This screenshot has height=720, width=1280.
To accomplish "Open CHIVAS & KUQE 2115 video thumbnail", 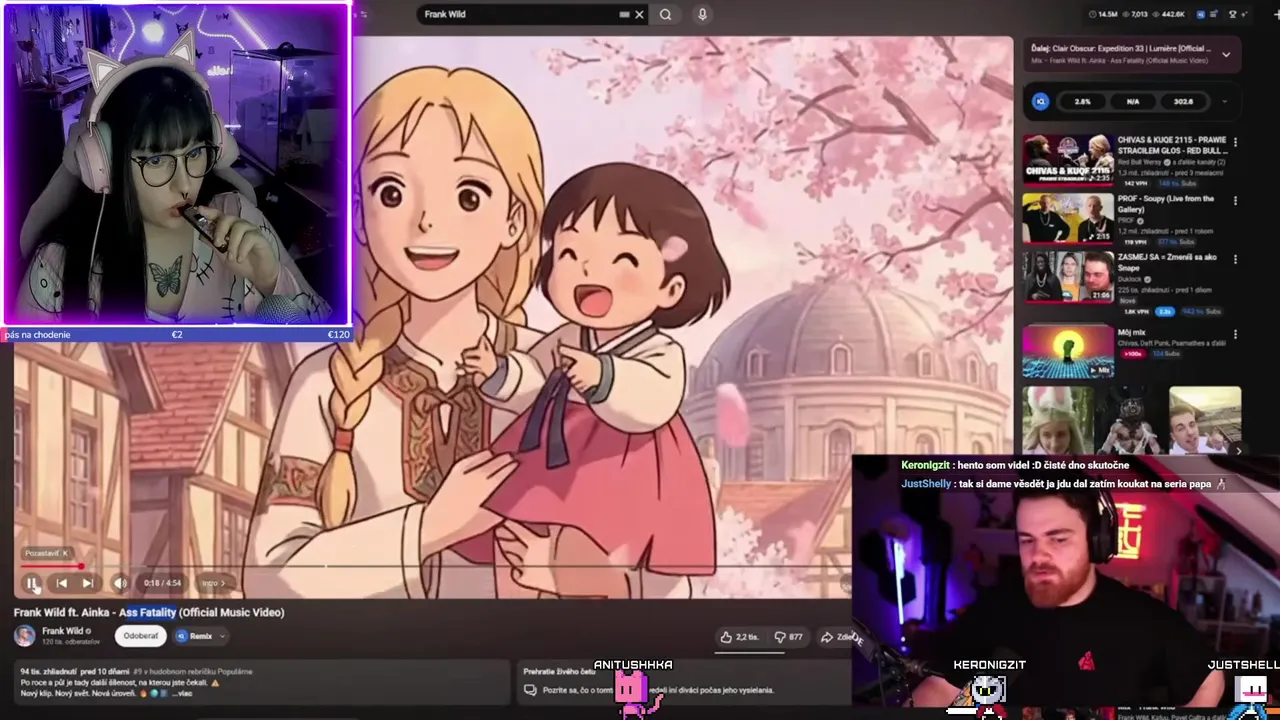I will point(1067,161).
